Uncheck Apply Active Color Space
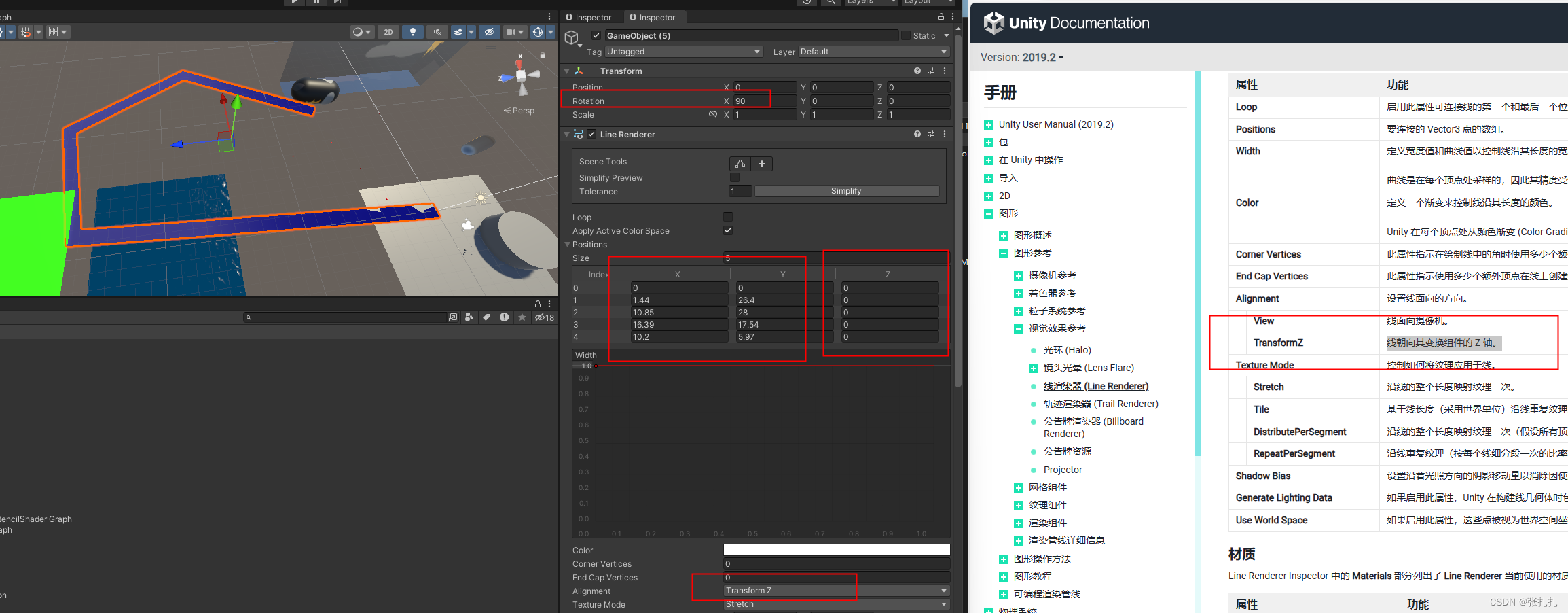This screenshot has width=1568, height=613. click(x=727, y=230)
